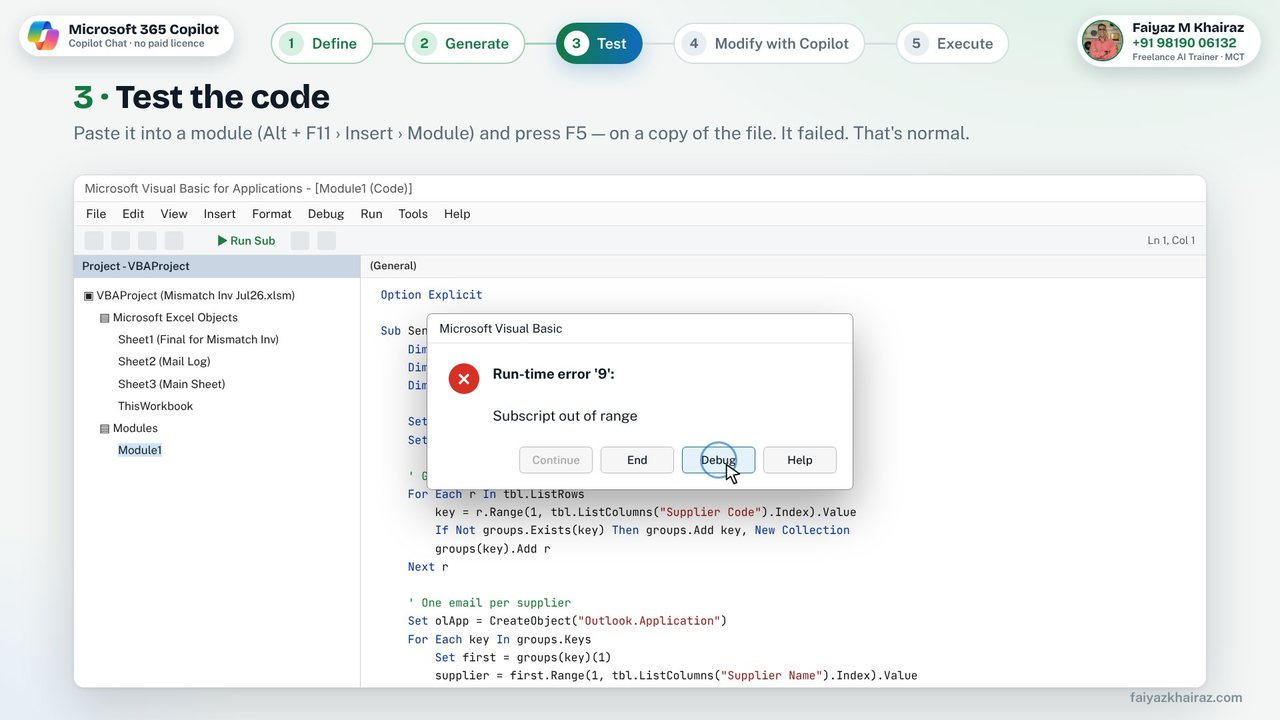Open the Format menu
The image size is (1280, 720).
pyautogui.click(x=272, y=214)
